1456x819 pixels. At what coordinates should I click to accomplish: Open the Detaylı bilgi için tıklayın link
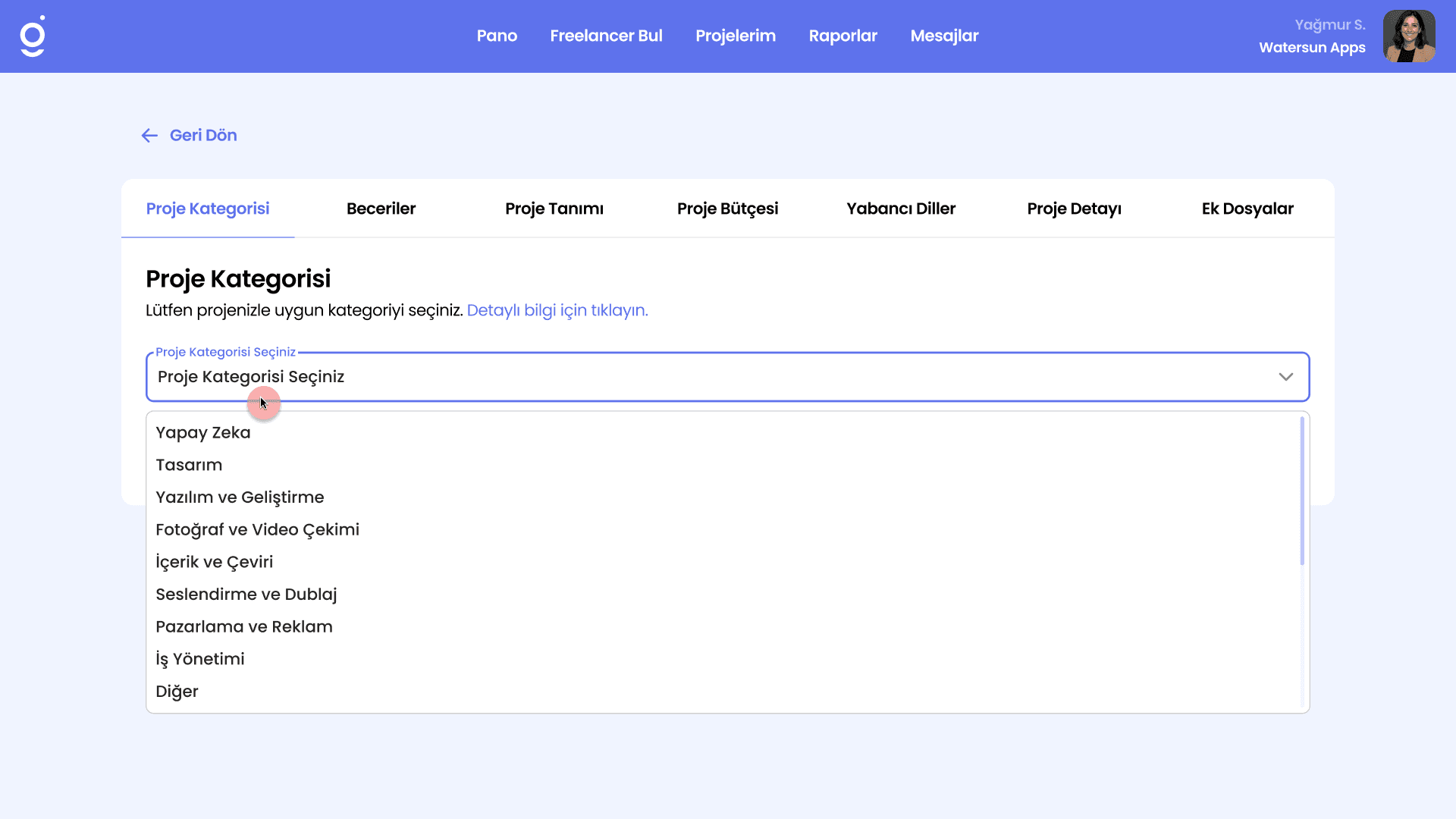click(557, 311)
